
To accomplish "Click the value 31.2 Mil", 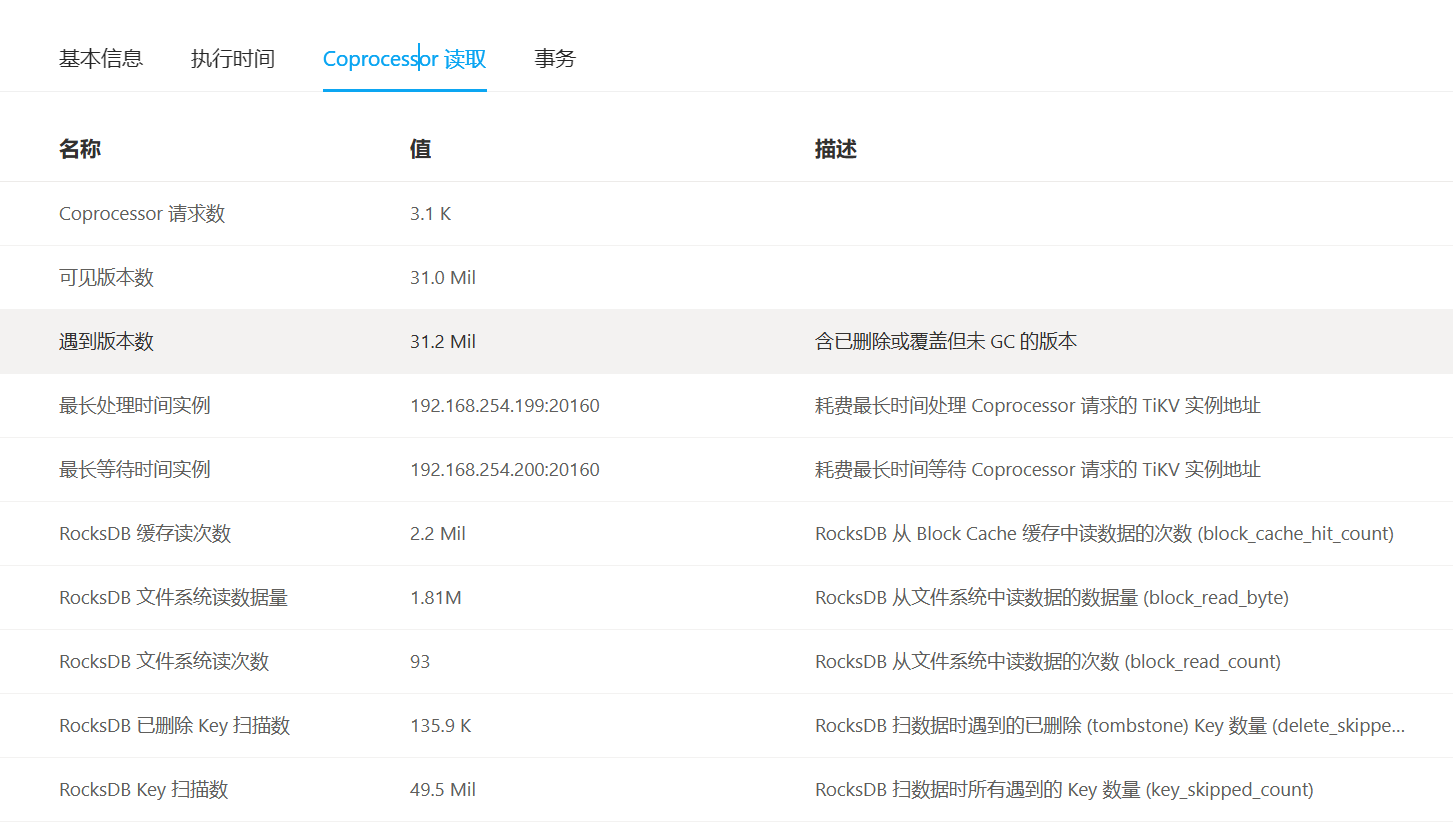I will pos(443,342).
